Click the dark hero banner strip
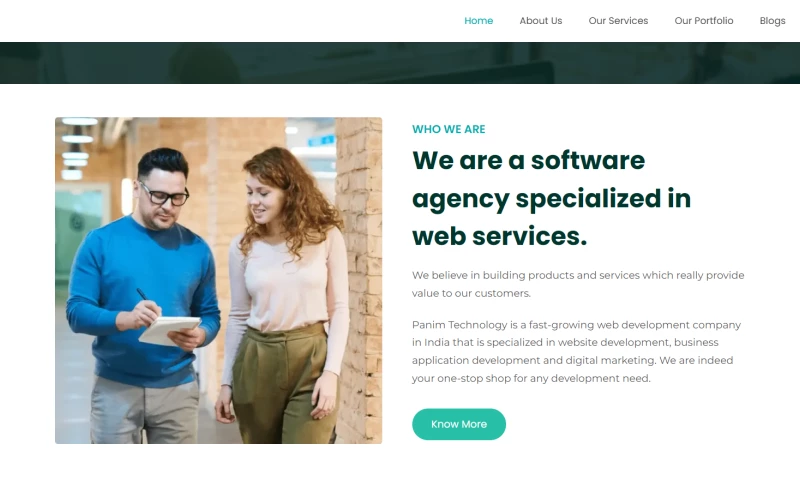 click(x=400, y=63)
